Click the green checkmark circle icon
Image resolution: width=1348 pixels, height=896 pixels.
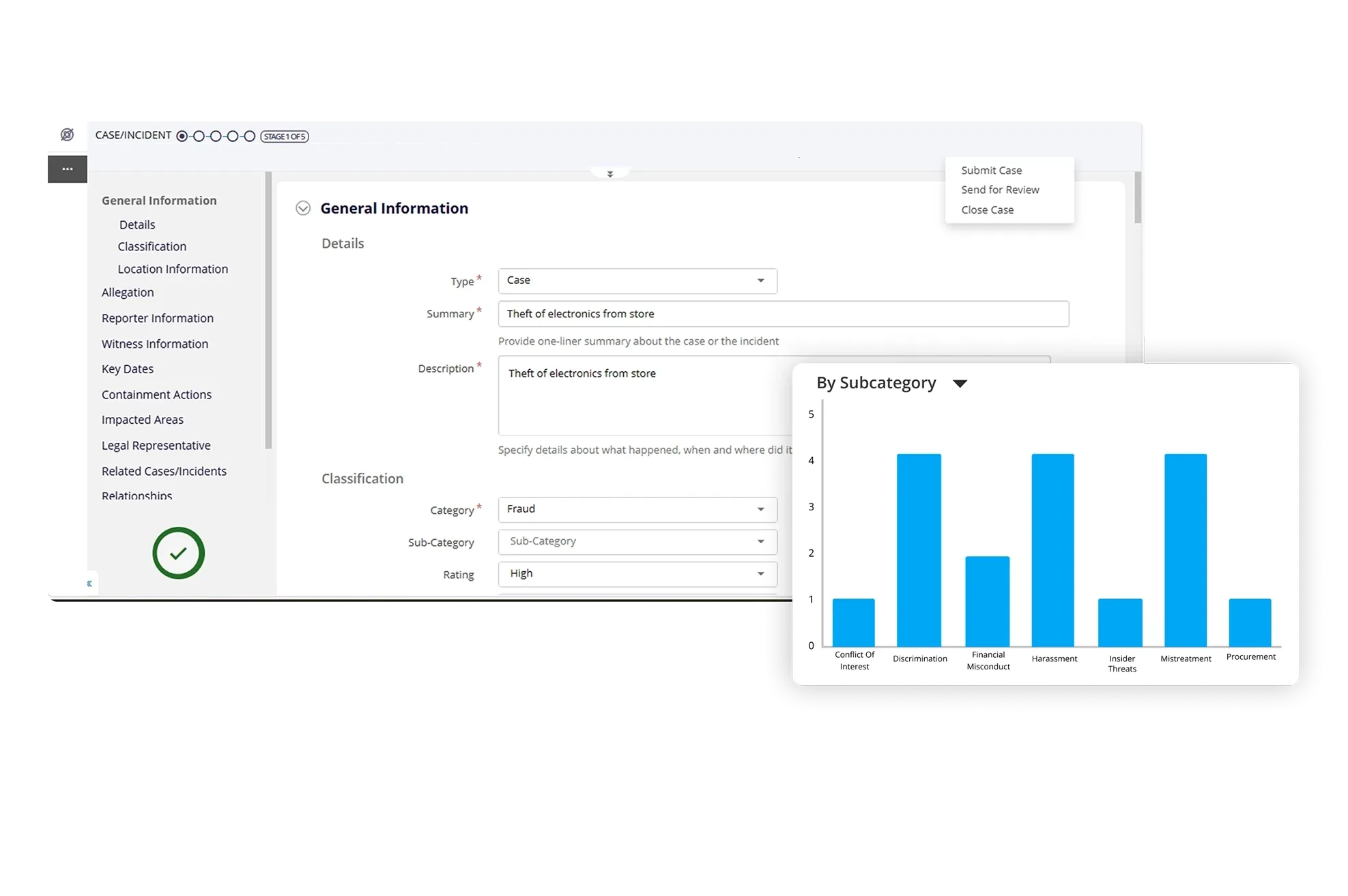(x=178, y=553)
